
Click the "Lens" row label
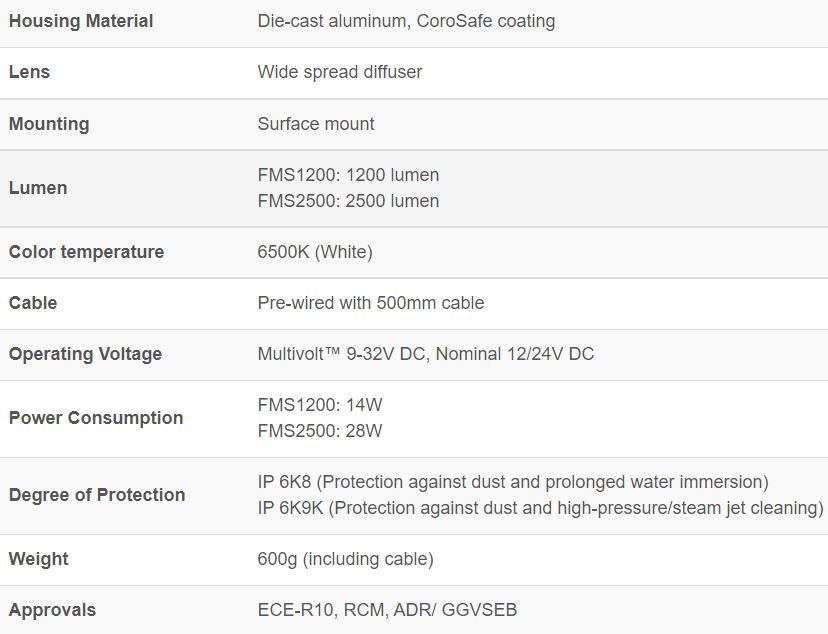pos(29,72)
